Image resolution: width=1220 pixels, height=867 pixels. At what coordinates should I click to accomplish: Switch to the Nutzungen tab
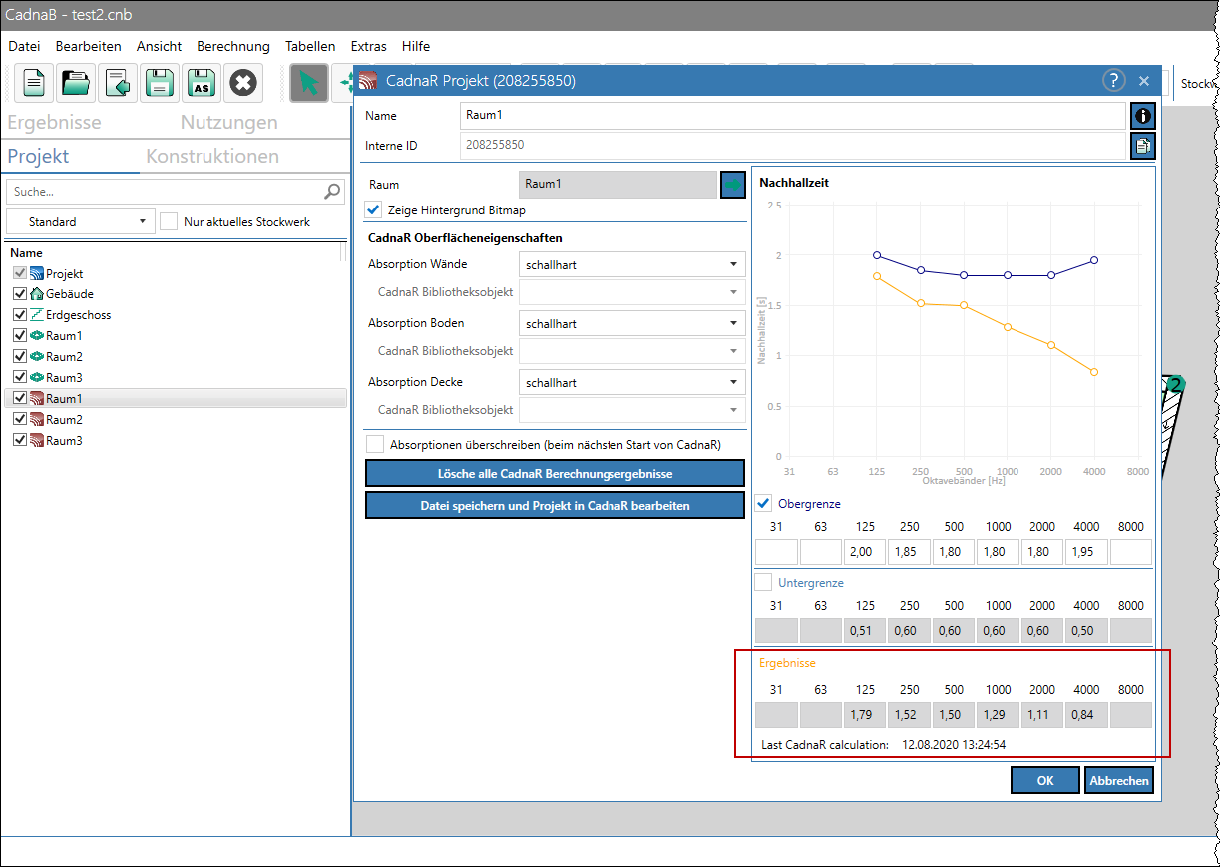pyautogui.click(x=229, y=123)
